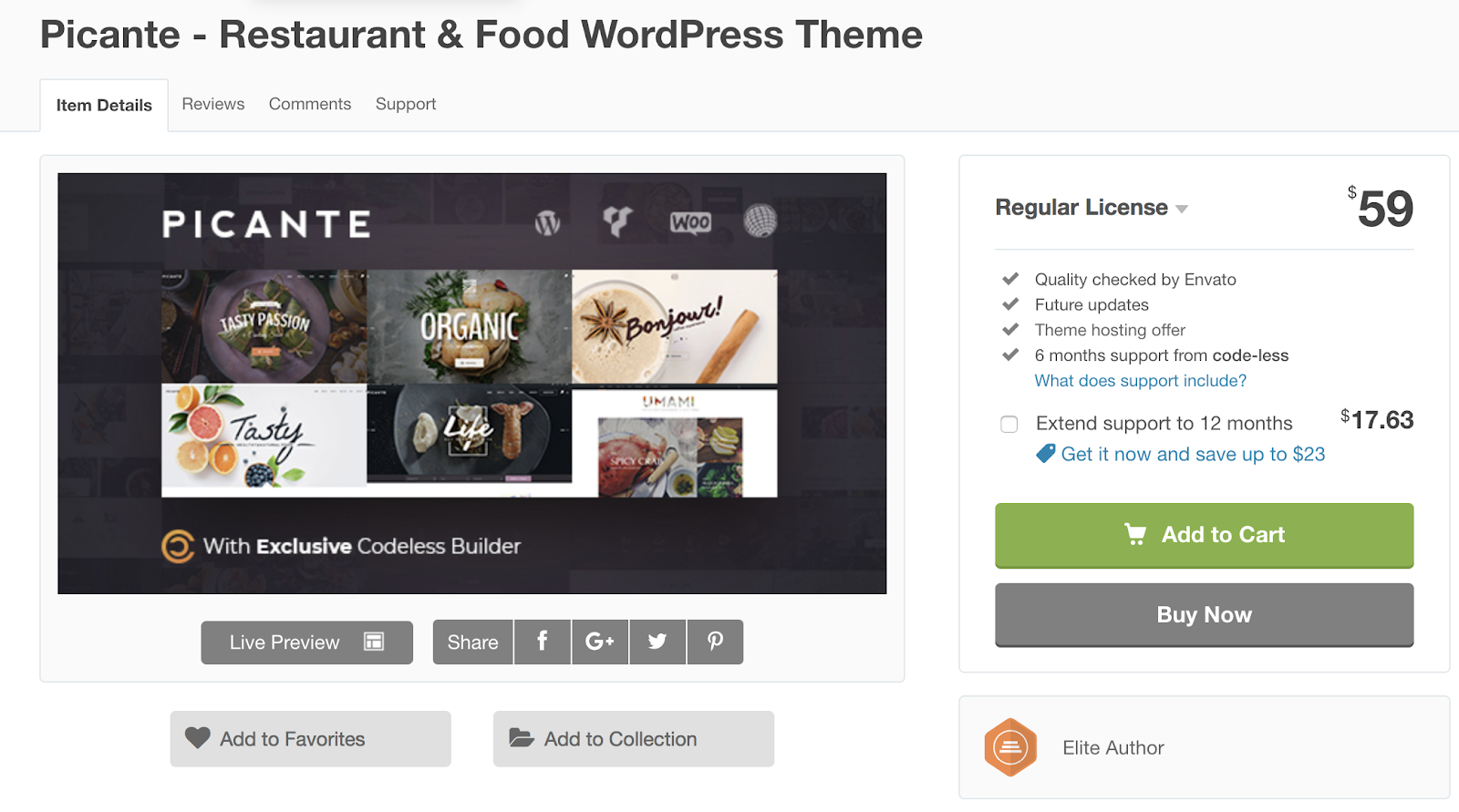Screen dimensions: 1459x812
Task: Add the item to Favorites
Action: click(310, 739)
